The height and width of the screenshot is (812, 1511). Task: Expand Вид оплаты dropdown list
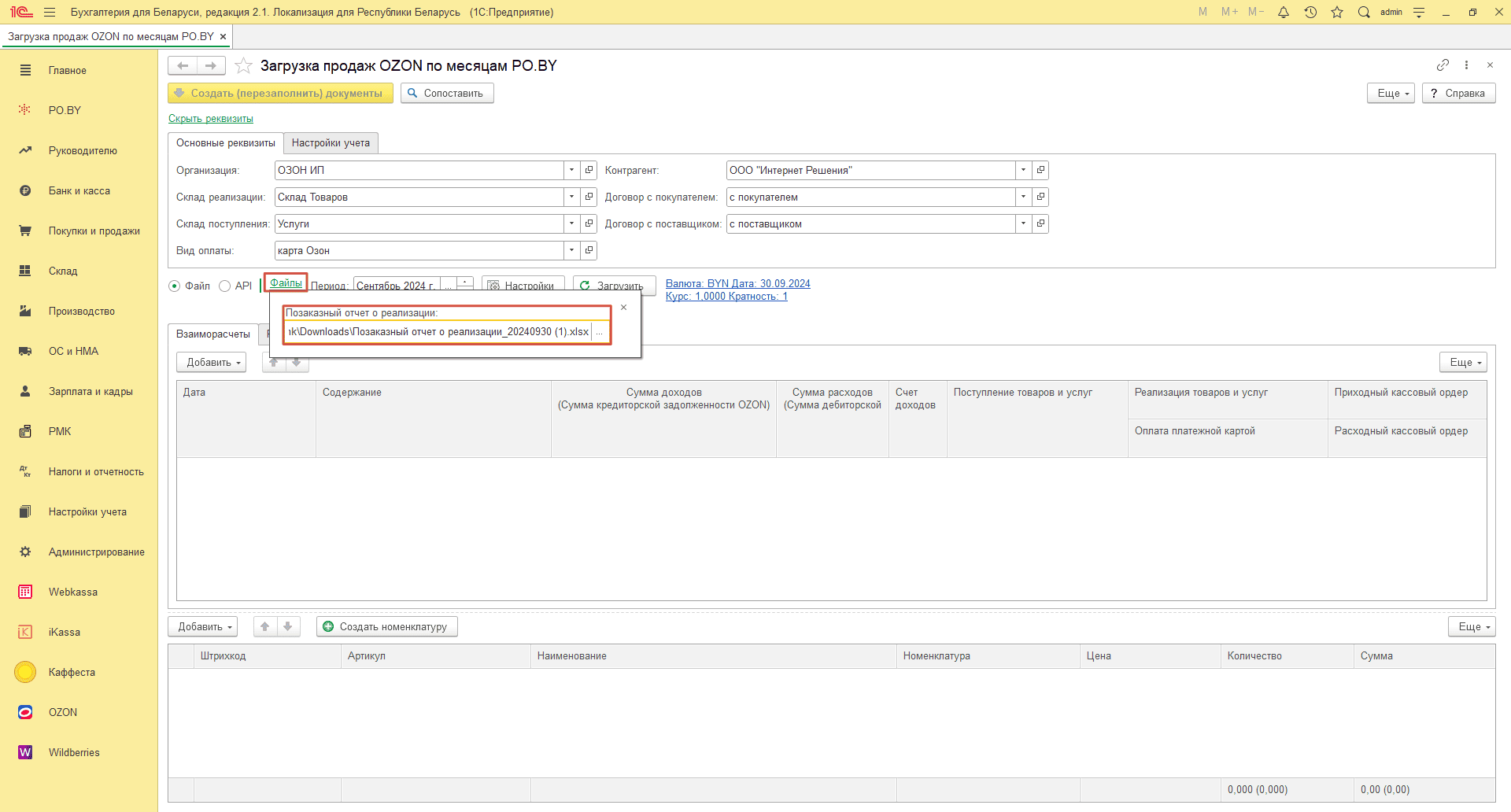click(x=572, y=250)
